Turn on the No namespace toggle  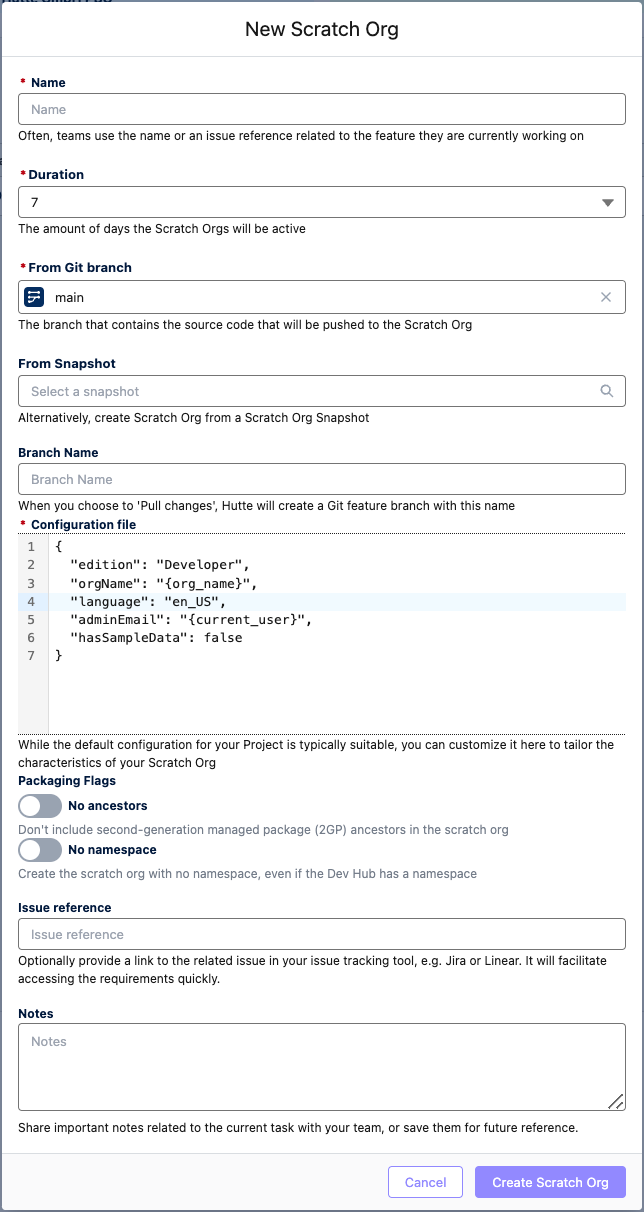(40, 850)
